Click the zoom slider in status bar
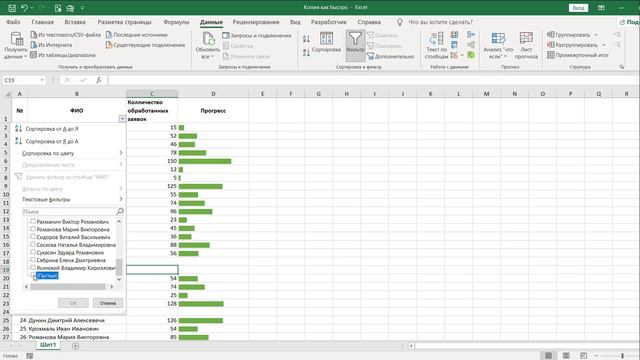The width and height of the screenshot is (640, 360). tap(622, 356)
